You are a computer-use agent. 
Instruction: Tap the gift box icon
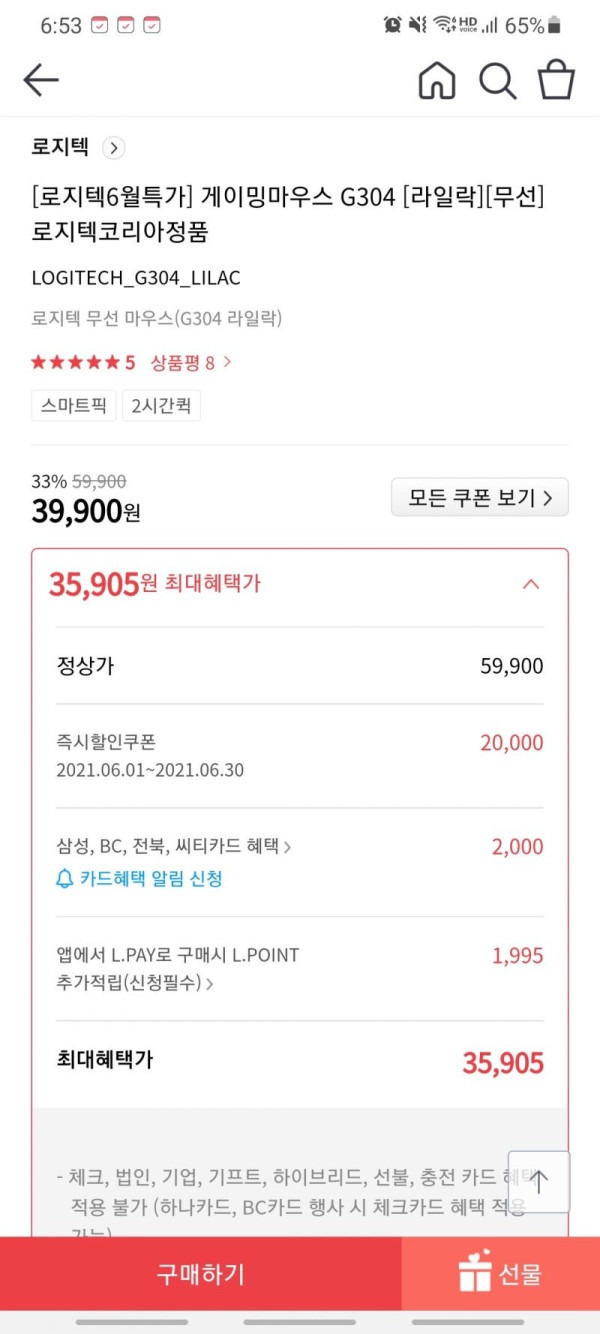tap(475, 1273)
